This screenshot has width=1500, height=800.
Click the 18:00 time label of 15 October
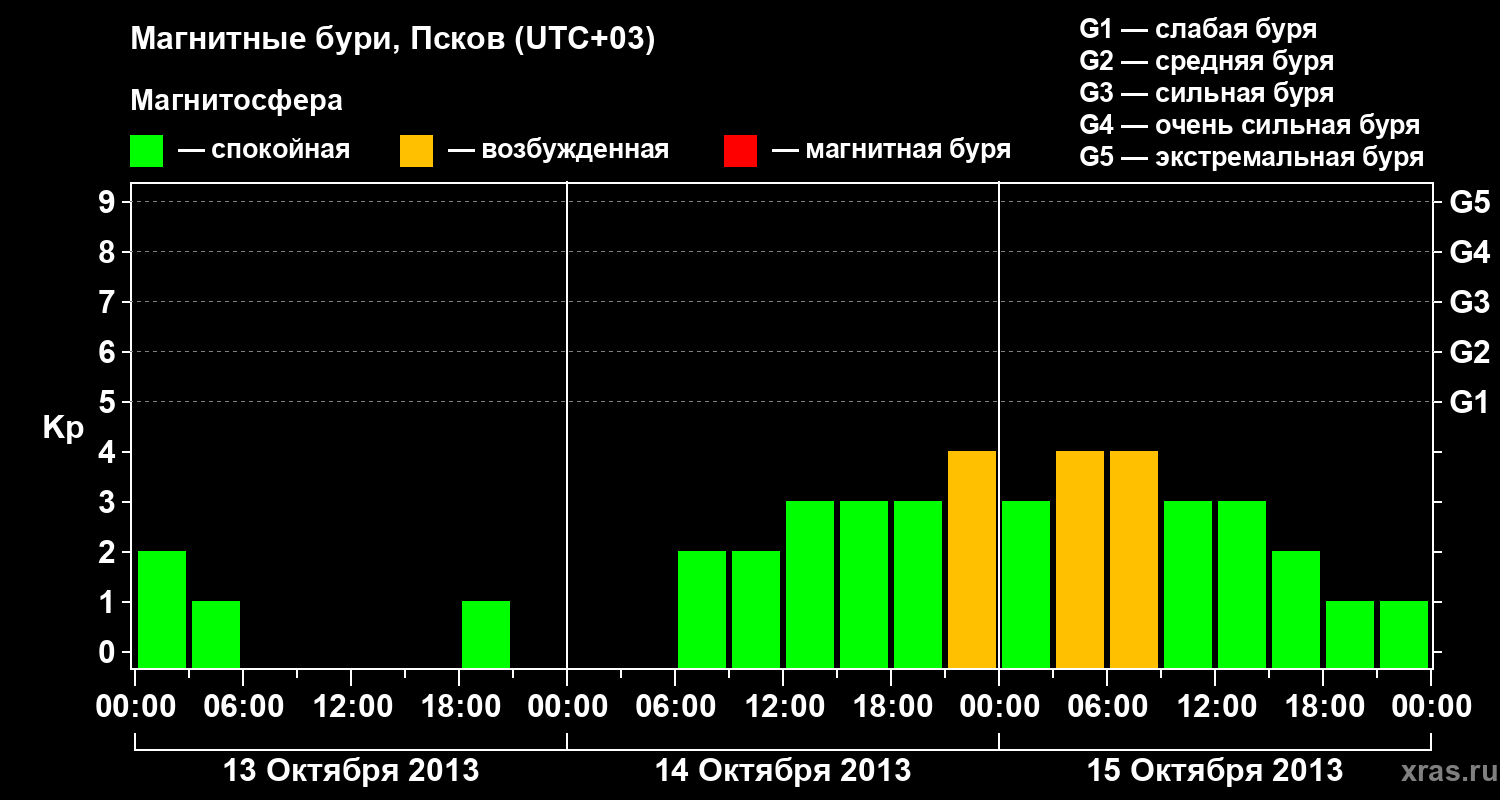point(1323,706)
